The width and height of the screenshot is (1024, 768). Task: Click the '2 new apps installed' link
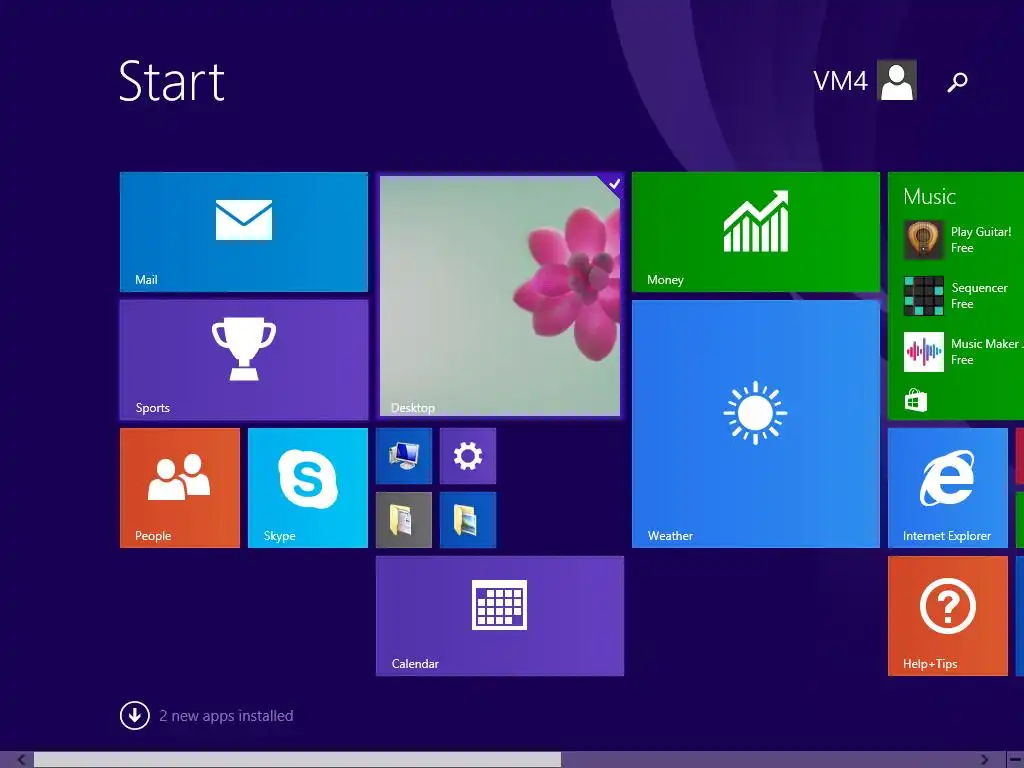226,716
